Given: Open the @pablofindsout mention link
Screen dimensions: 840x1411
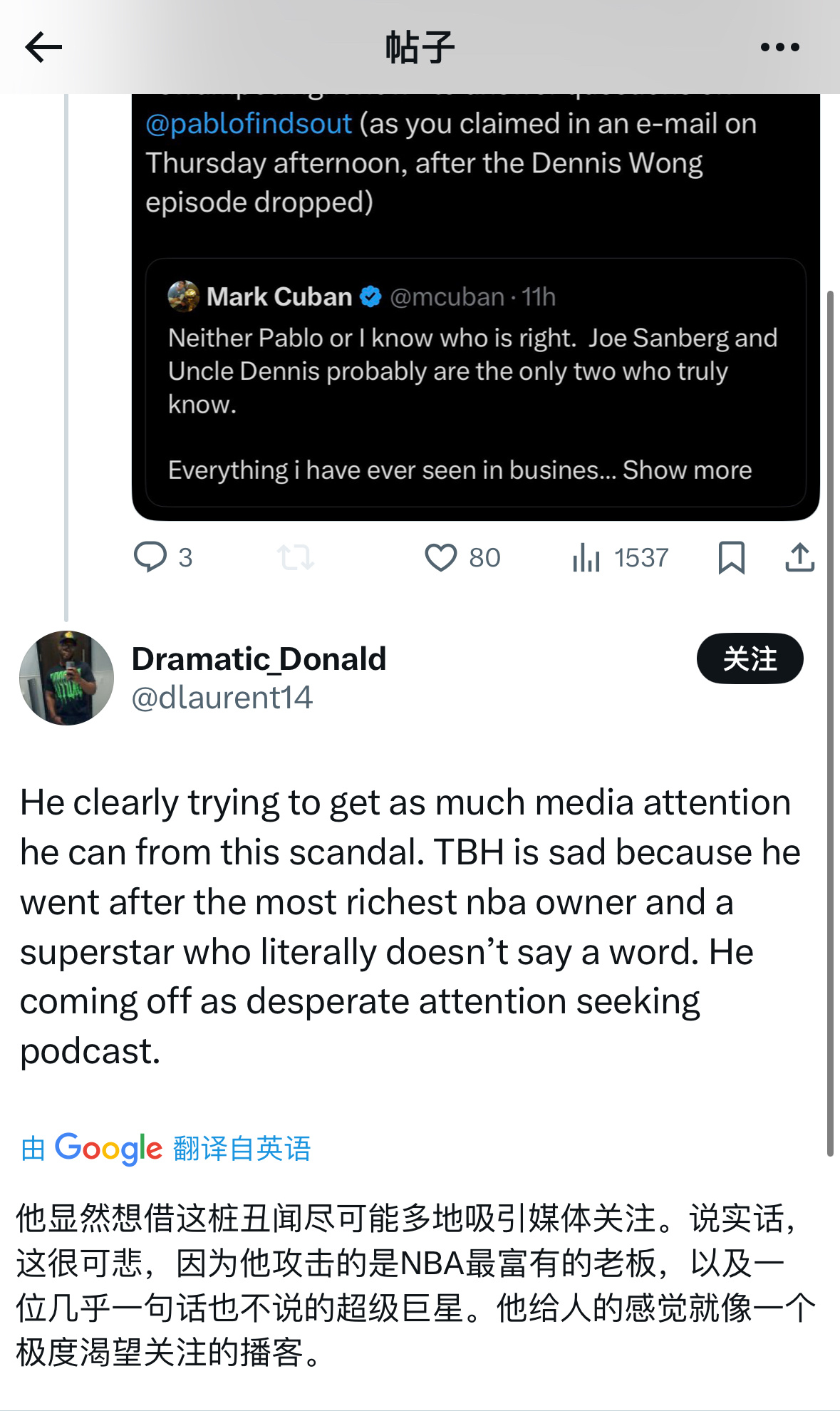Looking at the screenshot, I should (x=249, y=124).
